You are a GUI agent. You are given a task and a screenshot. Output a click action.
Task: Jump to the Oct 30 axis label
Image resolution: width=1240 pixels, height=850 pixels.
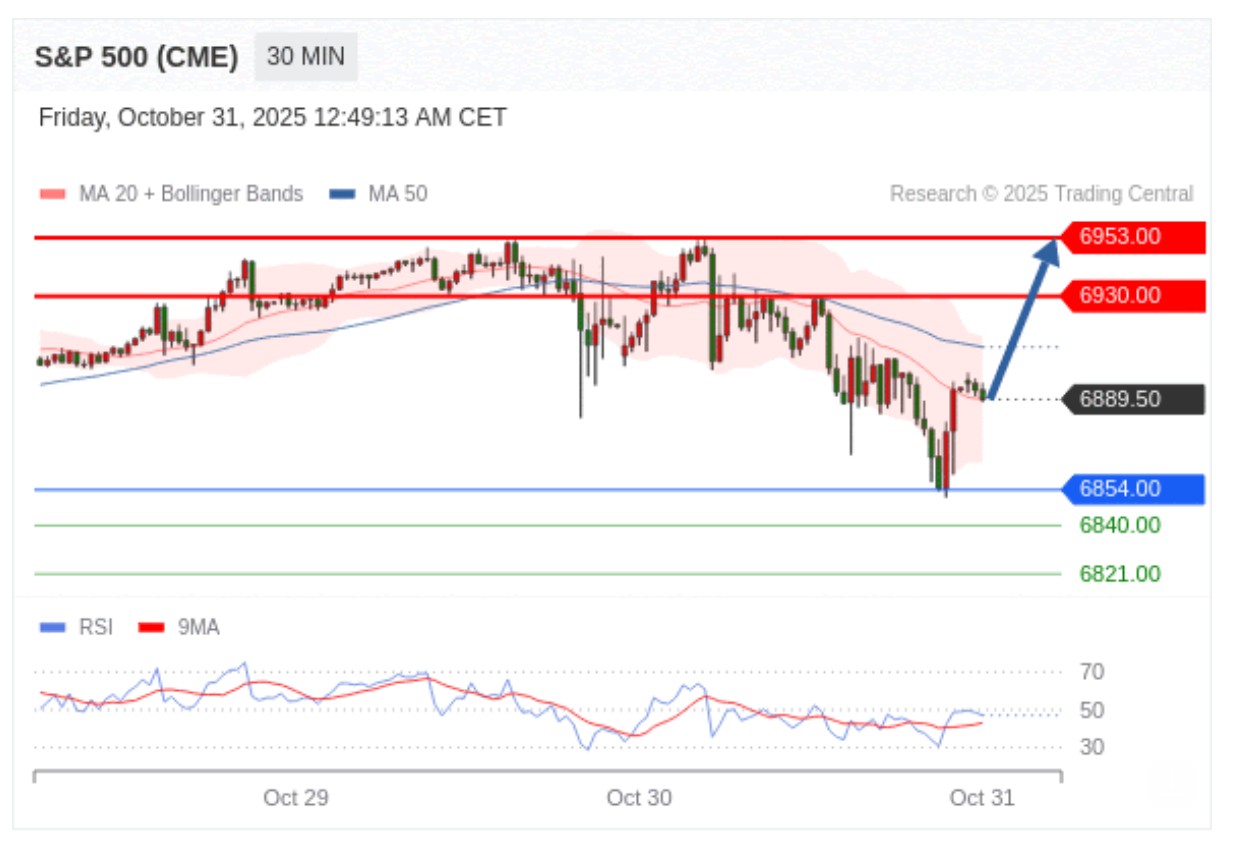point(639,798)
